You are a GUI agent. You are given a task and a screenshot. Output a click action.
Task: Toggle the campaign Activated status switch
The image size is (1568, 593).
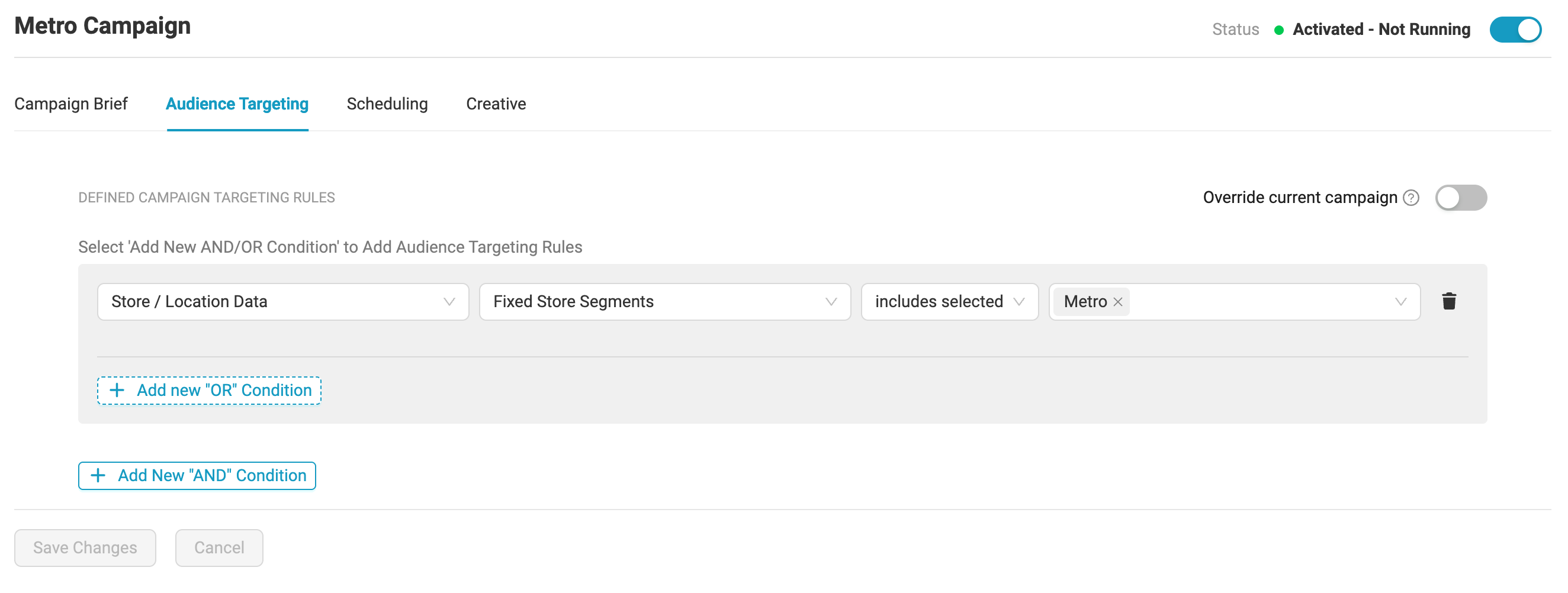1515,30
